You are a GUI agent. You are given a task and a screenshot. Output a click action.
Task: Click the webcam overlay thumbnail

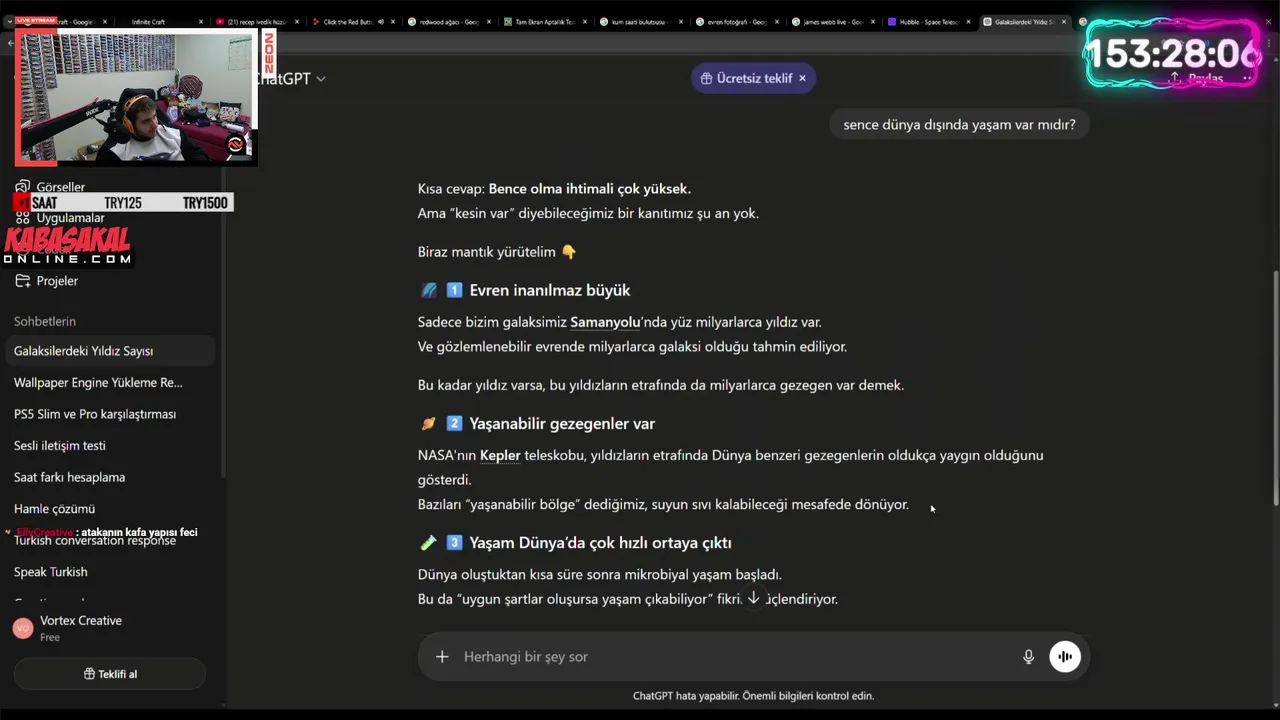point(136,96)
